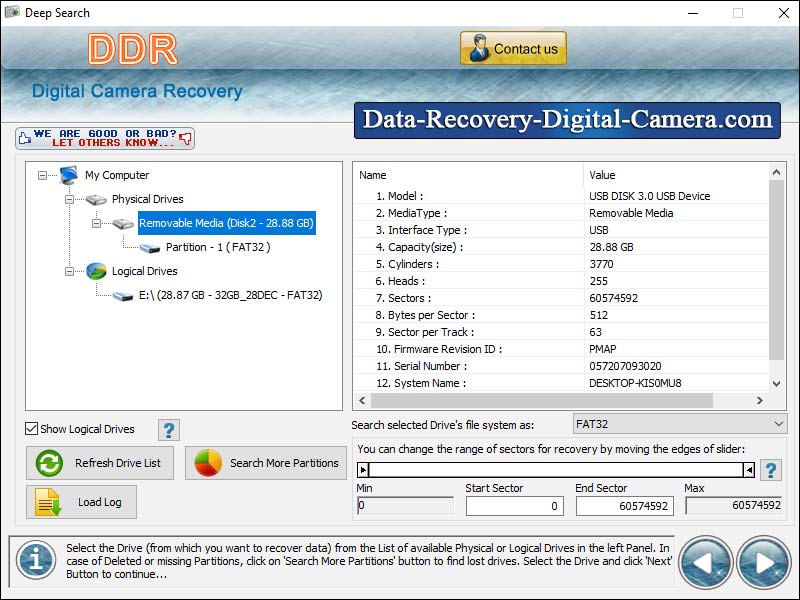Image resolution: width=800 pixels, height=600 pixels.
Task: Select the Physical Drives label
Action: coord(147,199)
